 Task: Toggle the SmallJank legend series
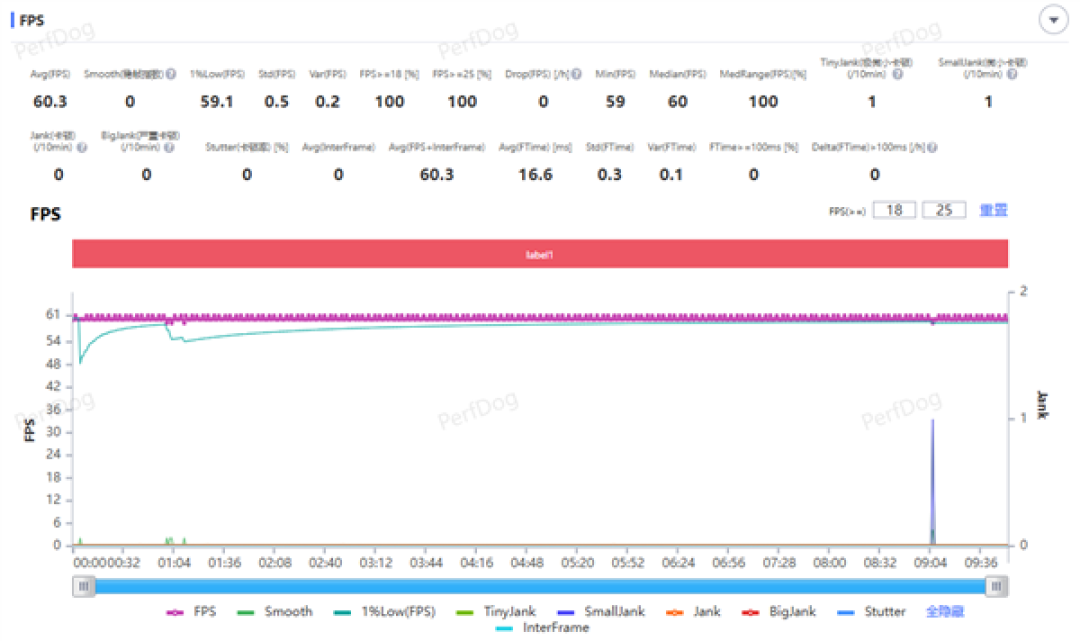coord(601,611)
